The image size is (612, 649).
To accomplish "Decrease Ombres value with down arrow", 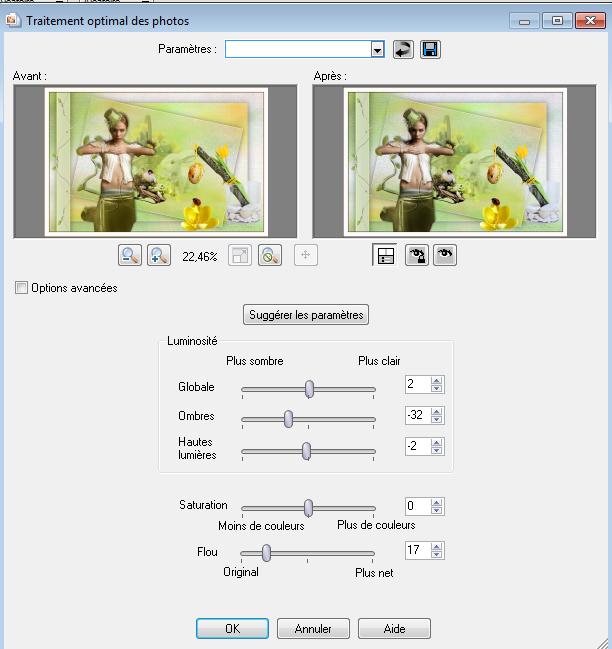I will coord(436,419).
